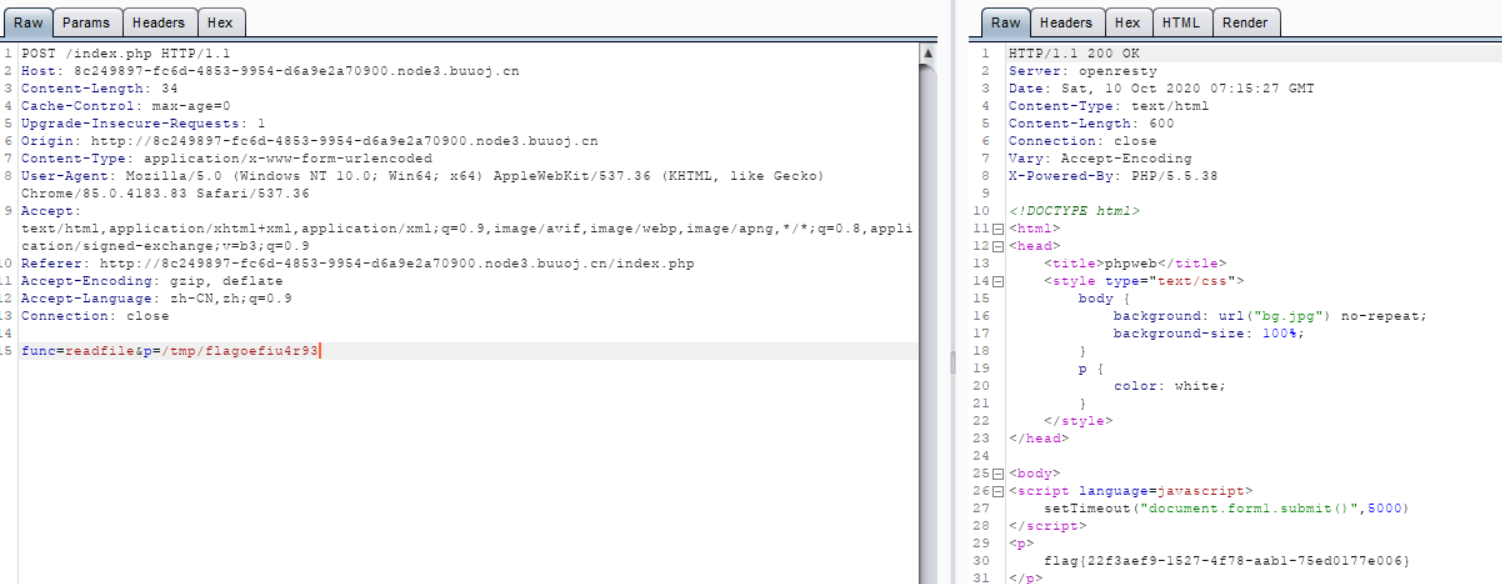
Task: Click the request Content-Type urlencoded line
Action: coord(226,158)
